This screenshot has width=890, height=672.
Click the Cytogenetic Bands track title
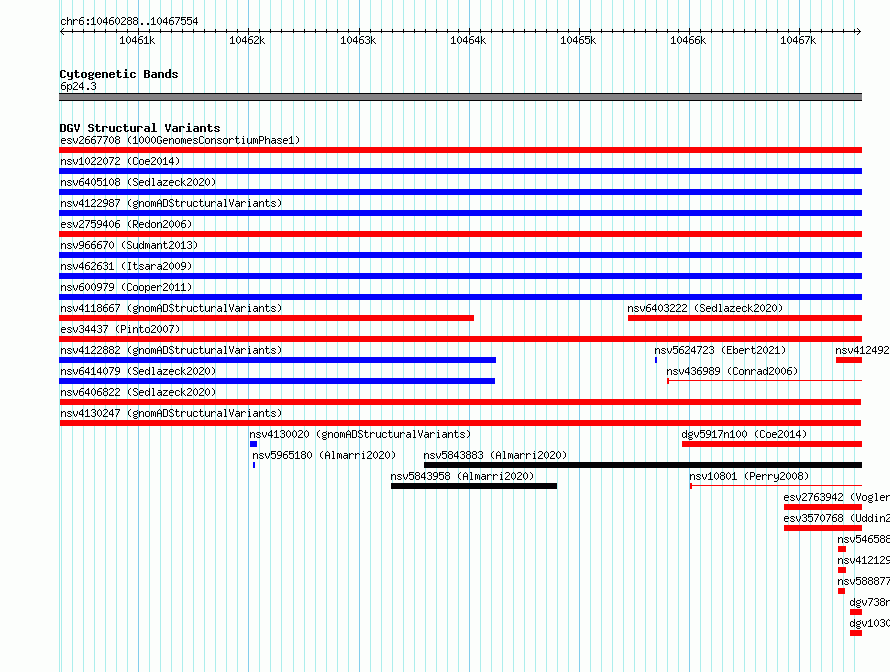[x=119, y=74]
